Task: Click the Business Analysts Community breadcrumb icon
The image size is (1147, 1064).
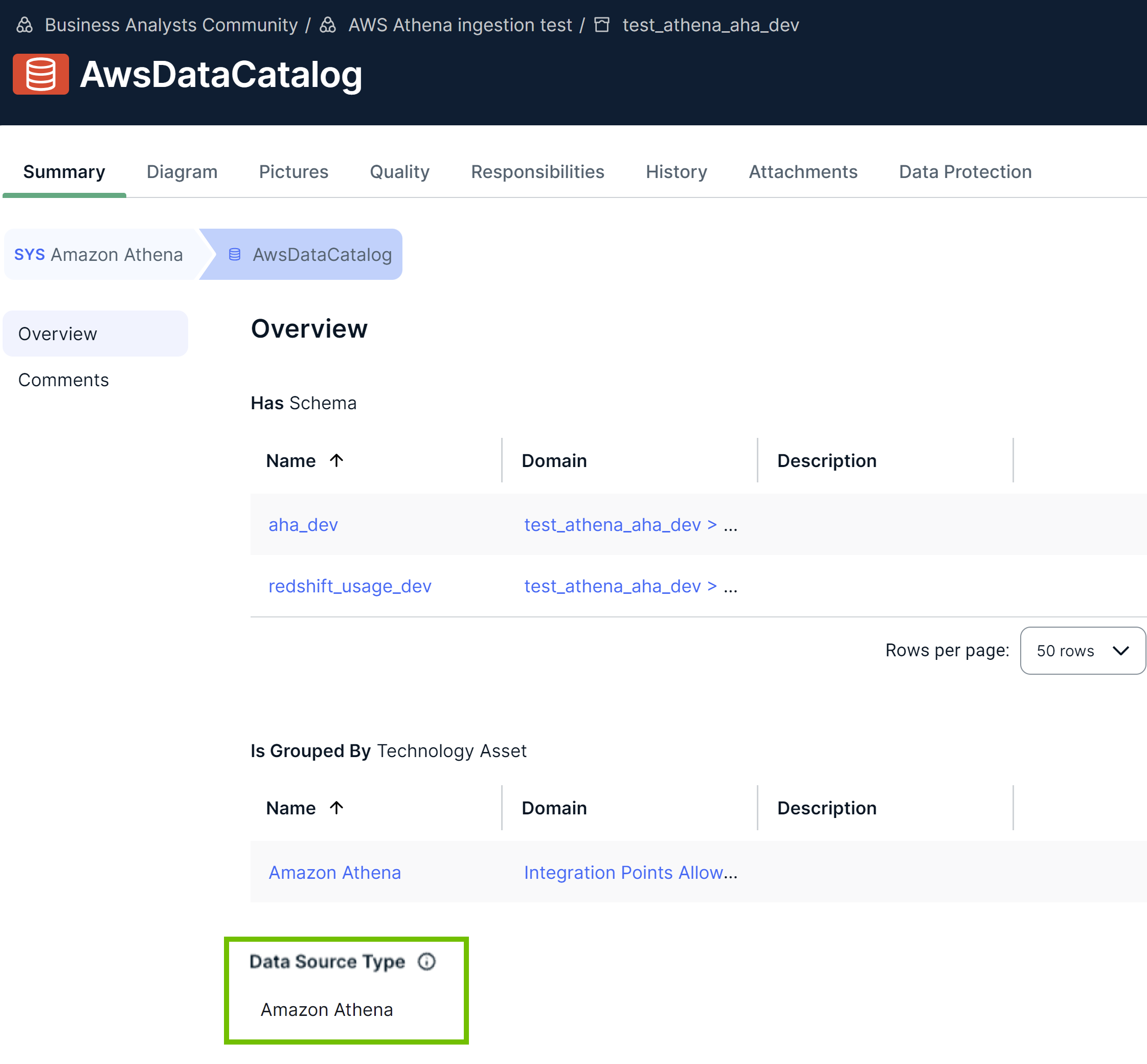Action: pyautogui.click(x=25, y=25)
